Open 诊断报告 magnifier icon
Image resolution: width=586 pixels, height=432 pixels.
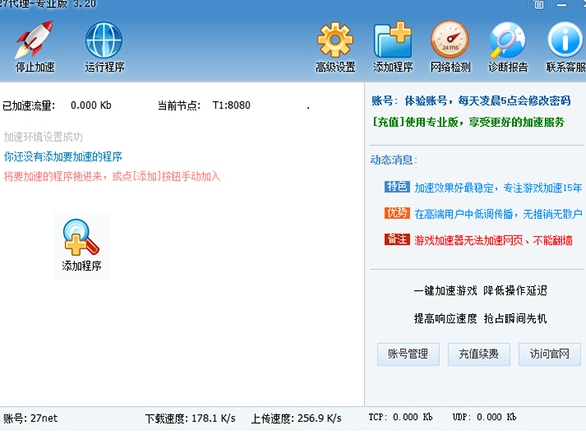point(508,40)
